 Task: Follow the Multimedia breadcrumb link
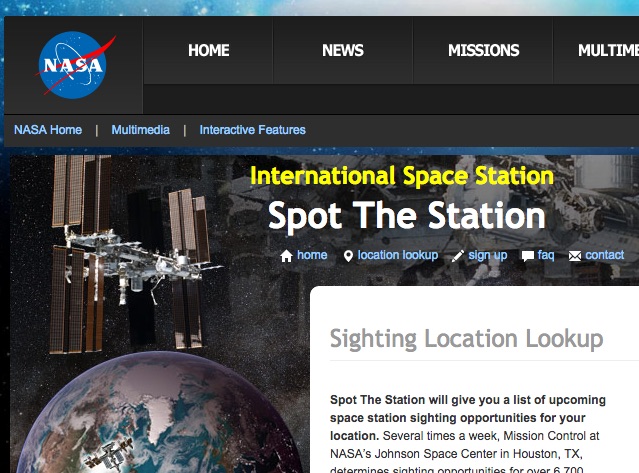point(141,130)
